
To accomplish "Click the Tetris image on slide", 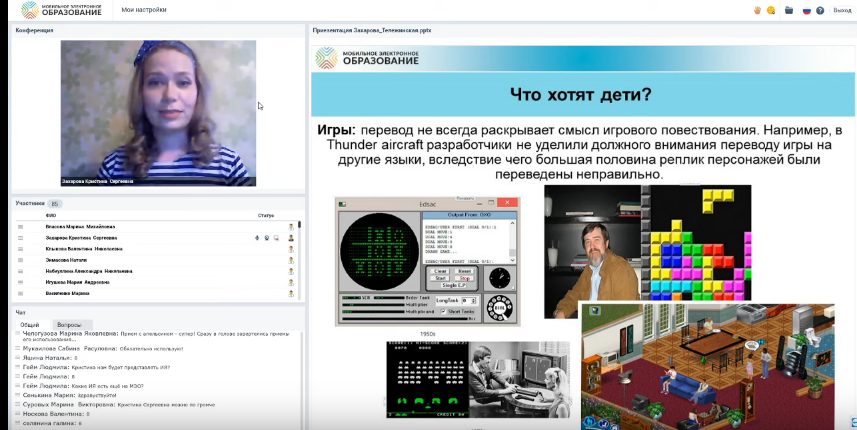I will click(696, 243).
